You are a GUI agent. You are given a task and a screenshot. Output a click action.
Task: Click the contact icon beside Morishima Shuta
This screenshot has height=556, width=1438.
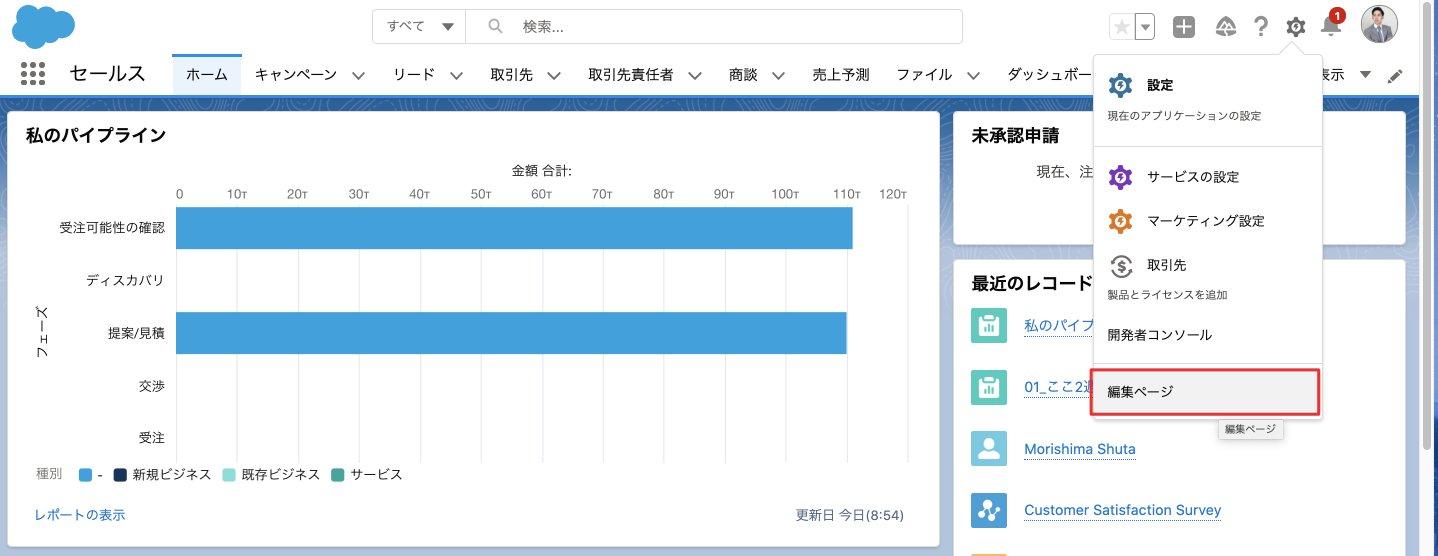pos(989,448)
